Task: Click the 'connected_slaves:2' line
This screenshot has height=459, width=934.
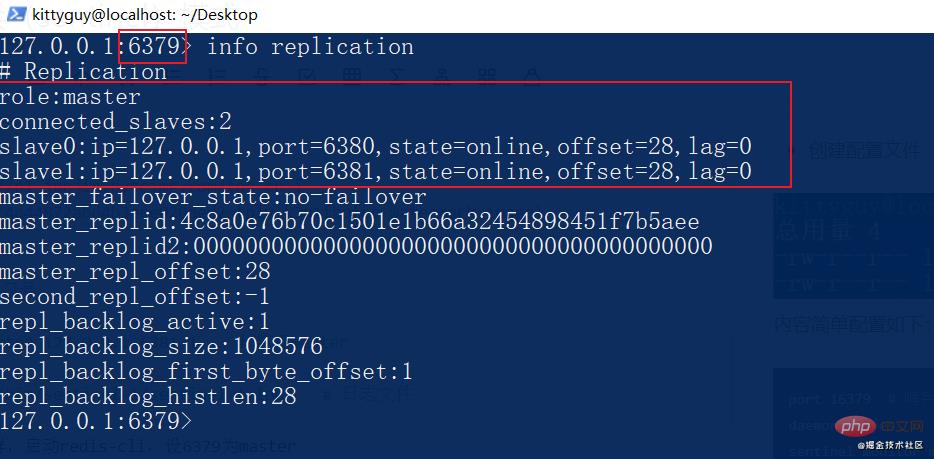Action: click(116, 122)
